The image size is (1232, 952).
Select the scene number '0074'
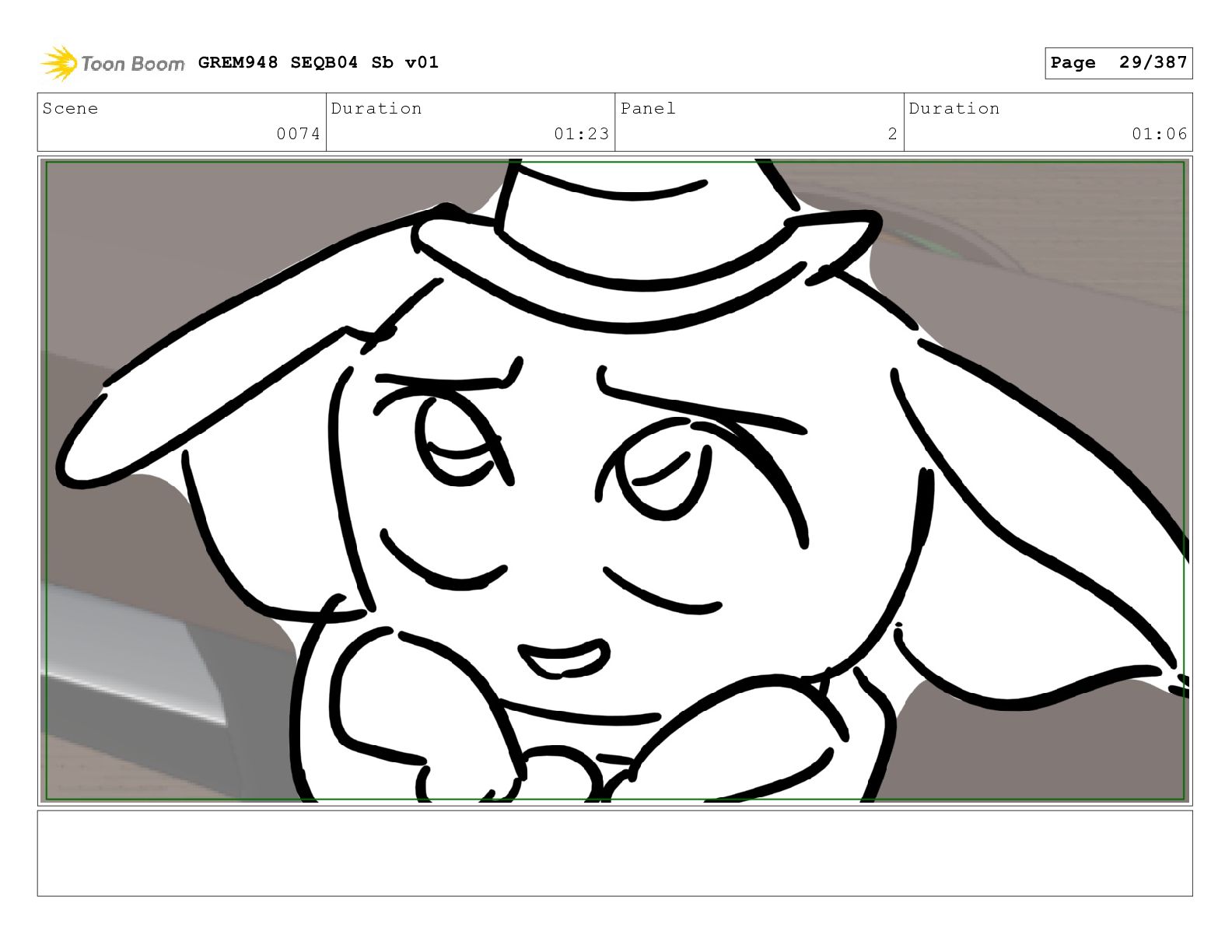[x=299, y=134]
